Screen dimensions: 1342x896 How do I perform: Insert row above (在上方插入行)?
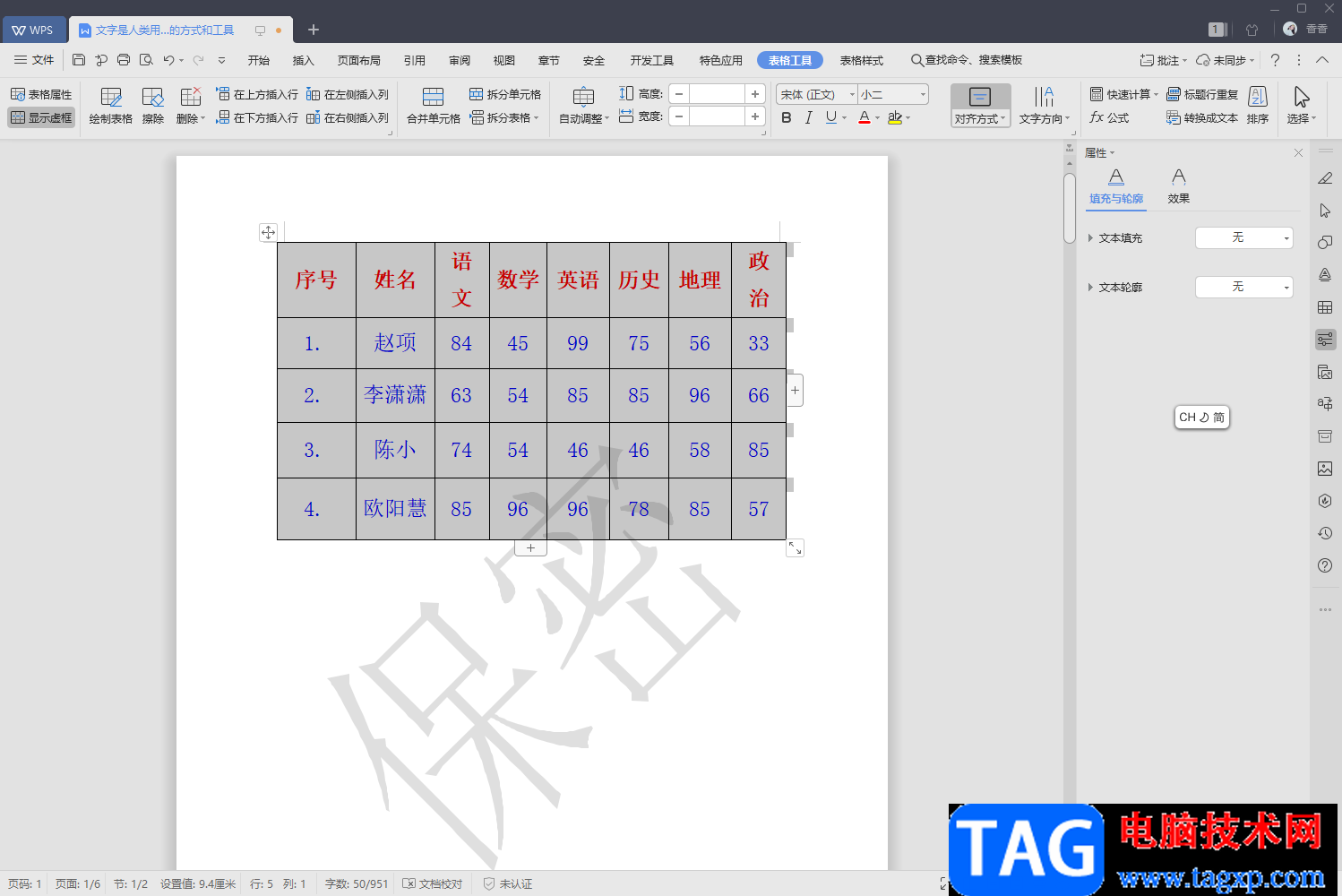click(257, 94)
